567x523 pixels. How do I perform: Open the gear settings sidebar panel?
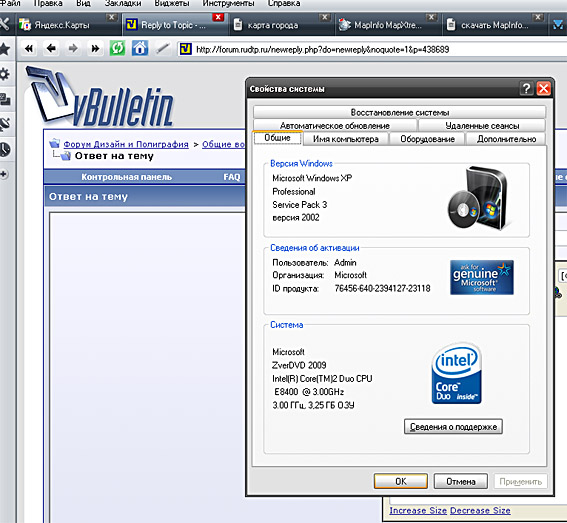tap(5, 74)
